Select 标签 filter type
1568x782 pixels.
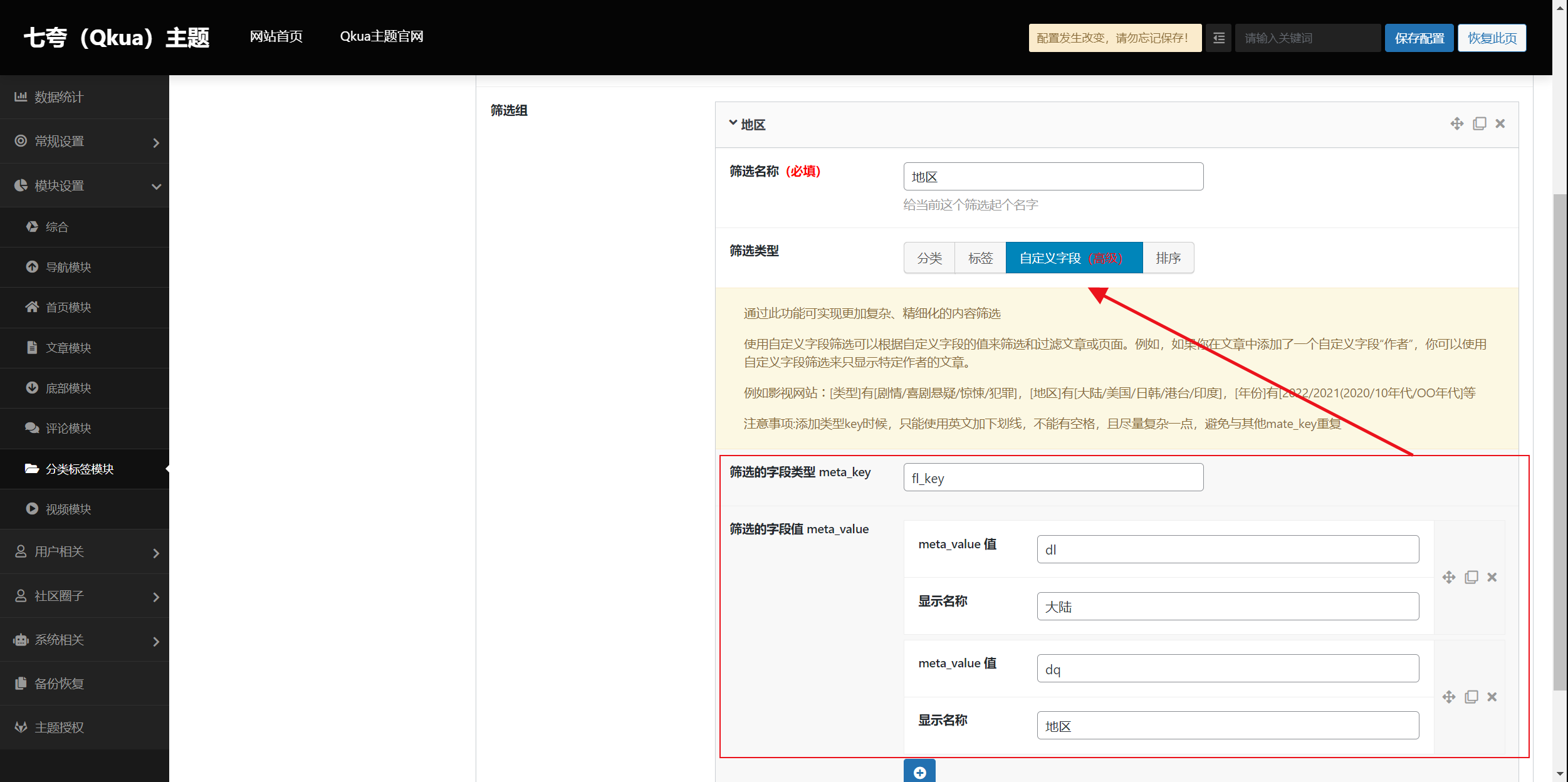tap(980, 258)
